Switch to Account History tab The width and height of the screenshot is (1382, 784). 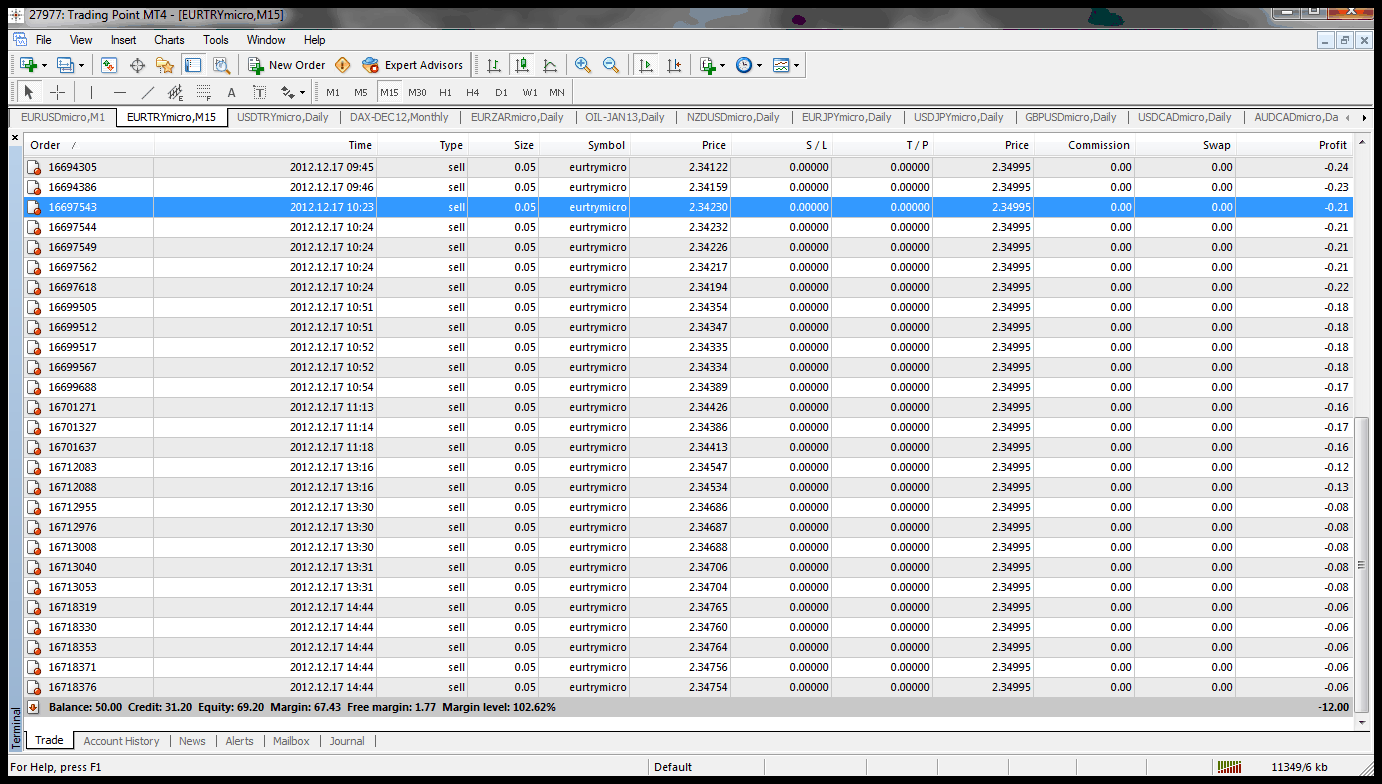[x=121, y=741]
